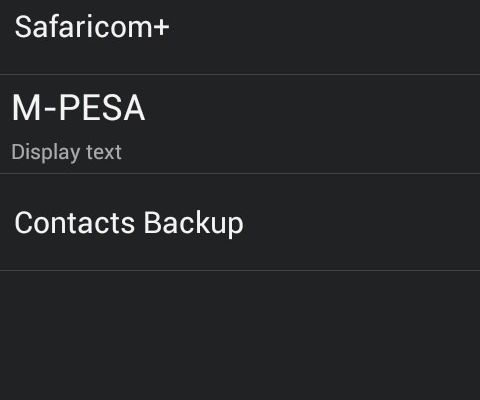
Task: Tap the word Contacts in the third entry
Action: (75, 223)
